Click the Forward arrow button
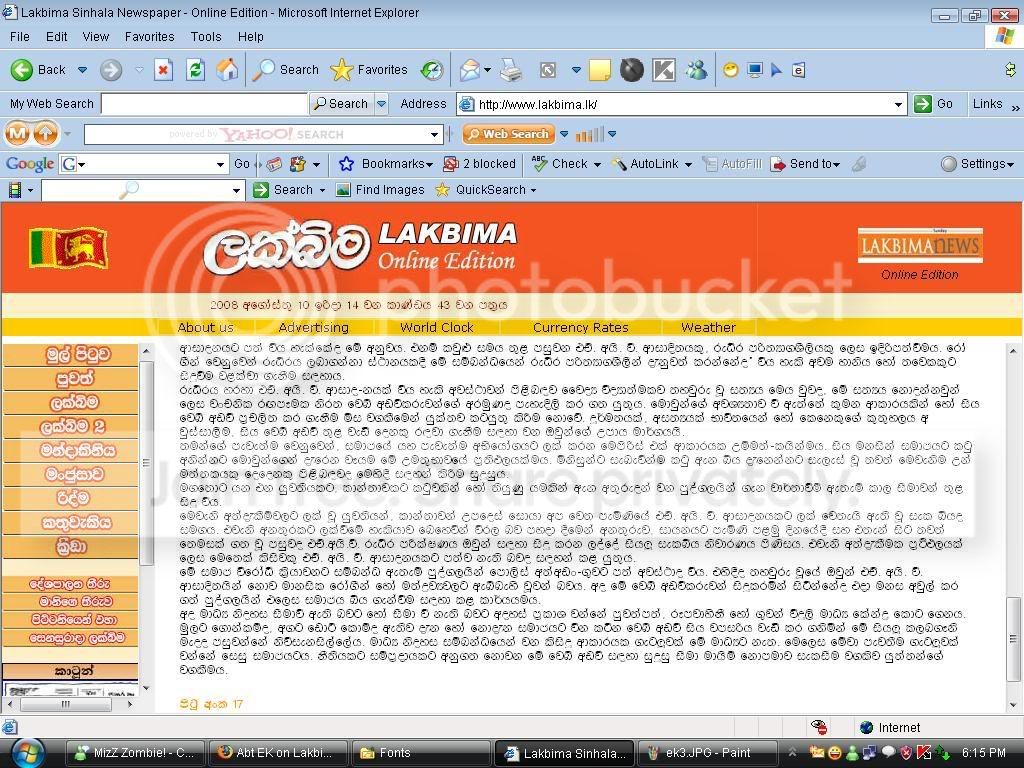Viewport: 1024px width, 768px height. coord(111,70)
